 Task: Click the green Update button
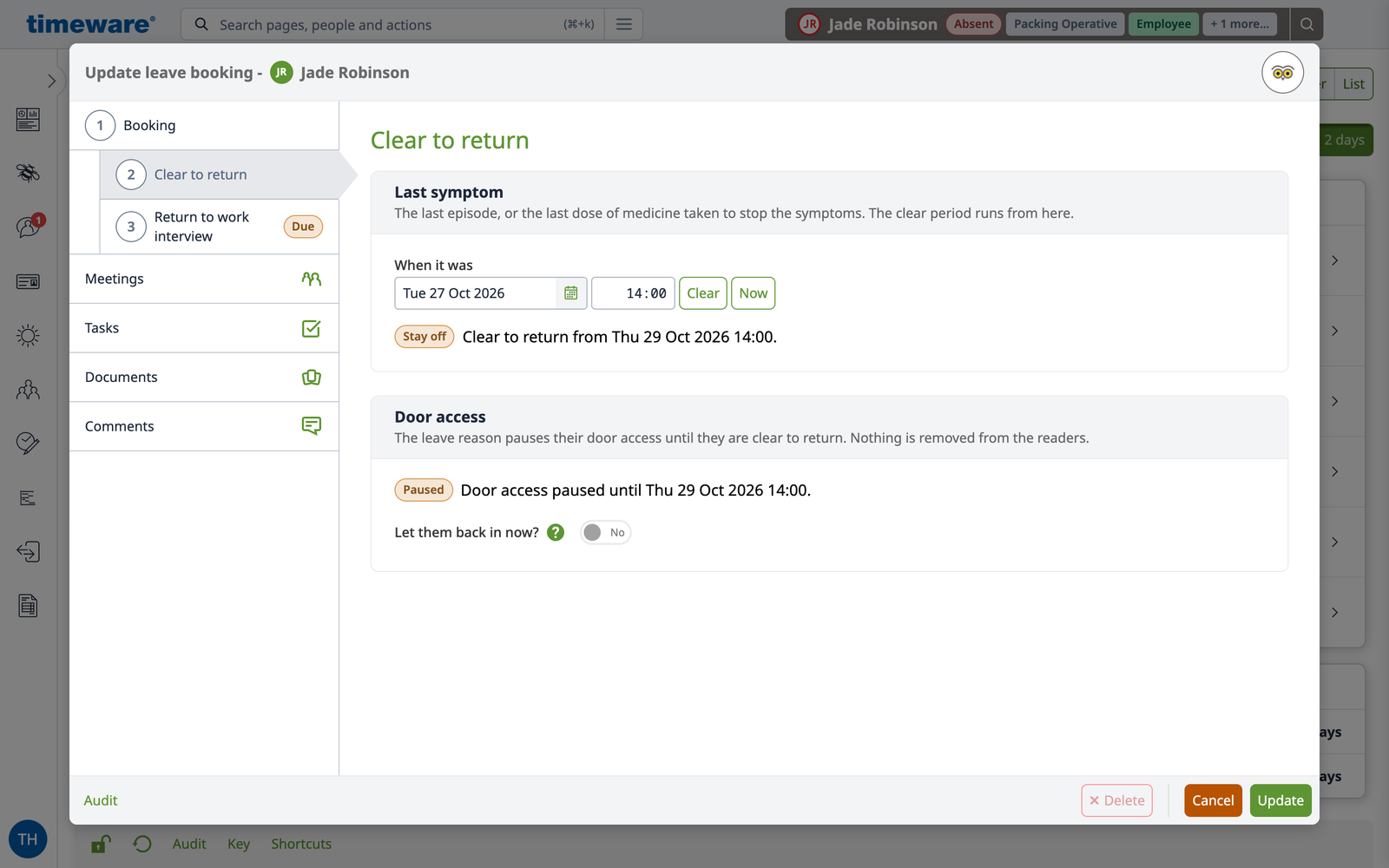[1280, 800]
